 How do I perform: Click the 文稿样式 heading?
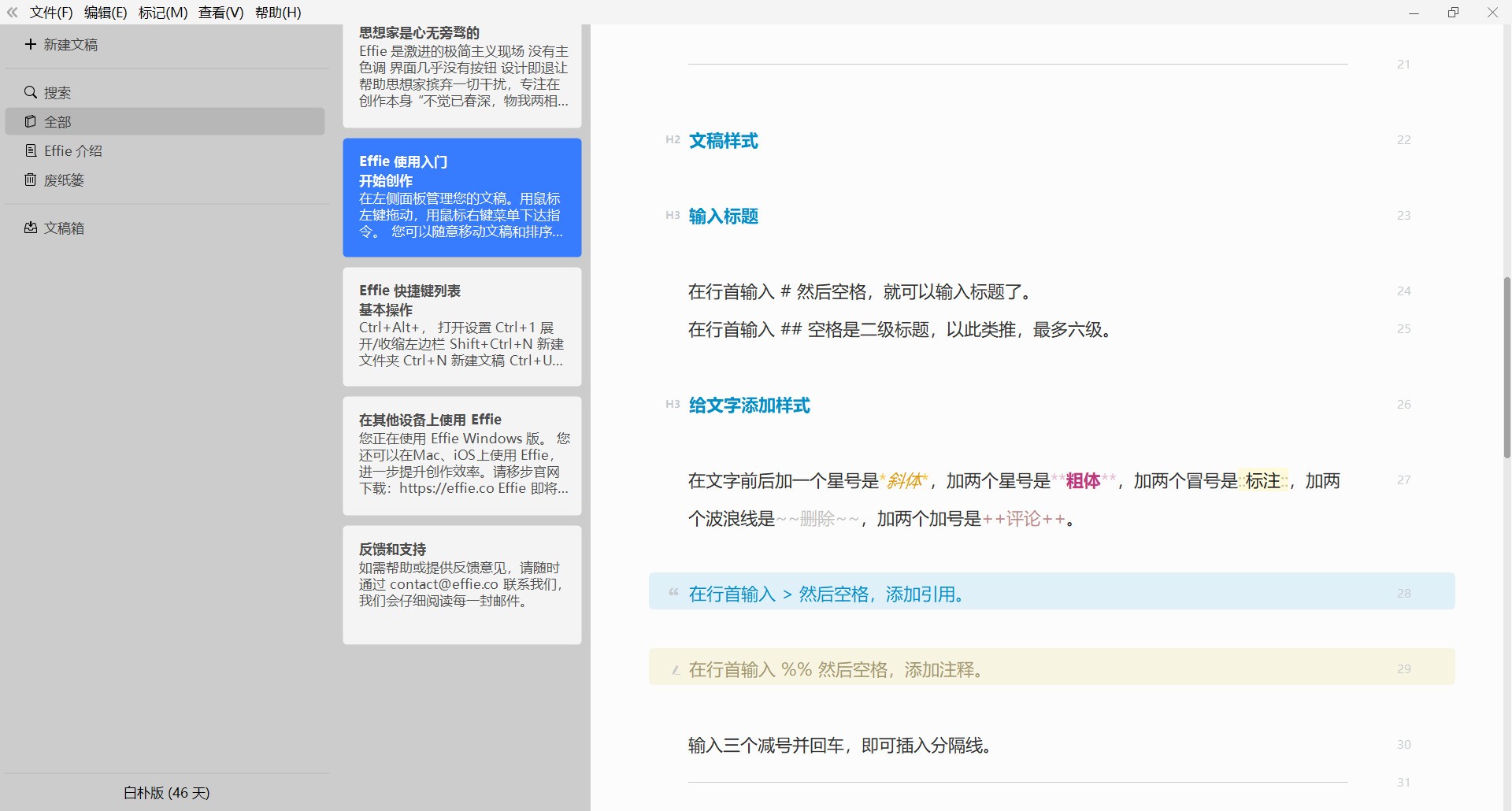pos(723,140)
